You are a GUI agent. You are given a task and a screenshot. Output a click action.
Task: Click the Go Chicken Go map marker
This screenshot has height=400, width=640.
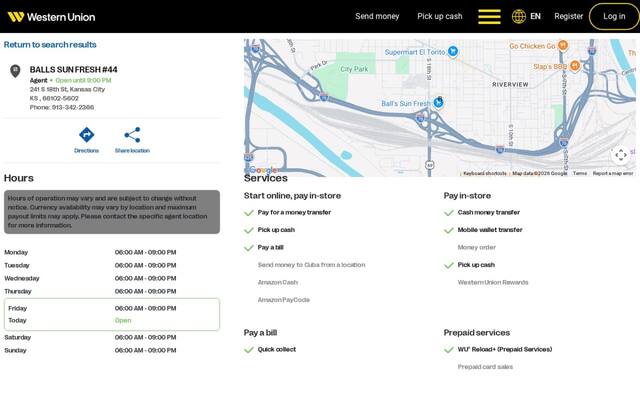click(563, 45)
